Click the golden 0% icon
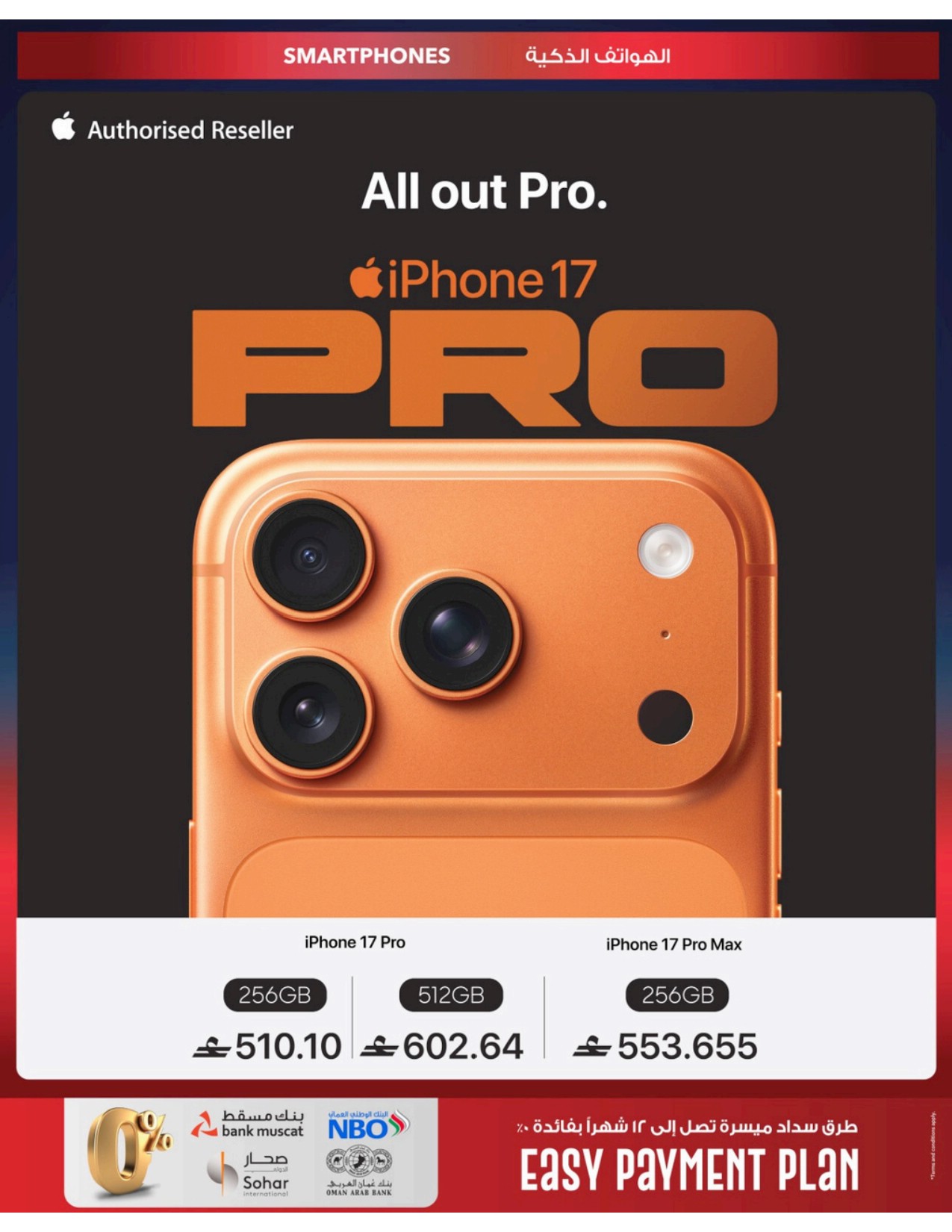952x1232 pixels. tap(128, 1151)
